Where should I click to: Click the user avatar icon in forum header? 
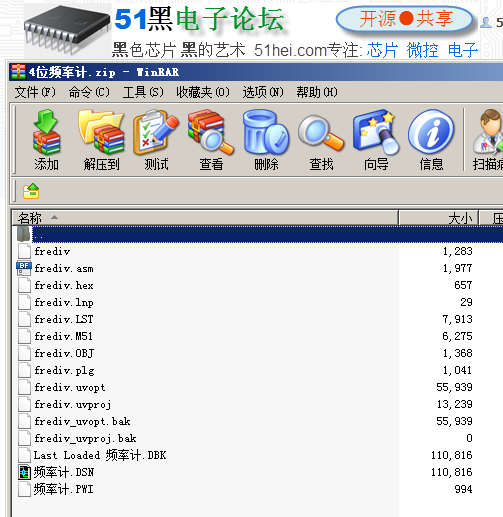click(x=486, y=22)
